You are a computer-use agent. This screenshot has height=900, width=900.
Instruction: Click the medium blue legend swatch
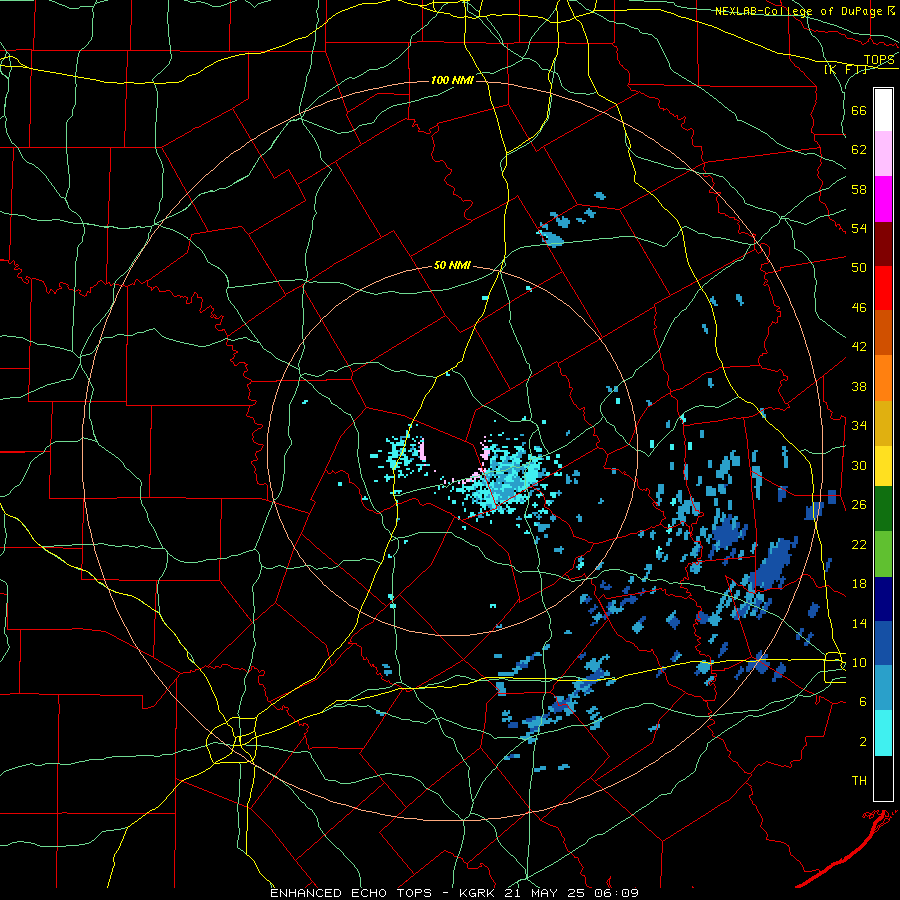click(883, 643)
